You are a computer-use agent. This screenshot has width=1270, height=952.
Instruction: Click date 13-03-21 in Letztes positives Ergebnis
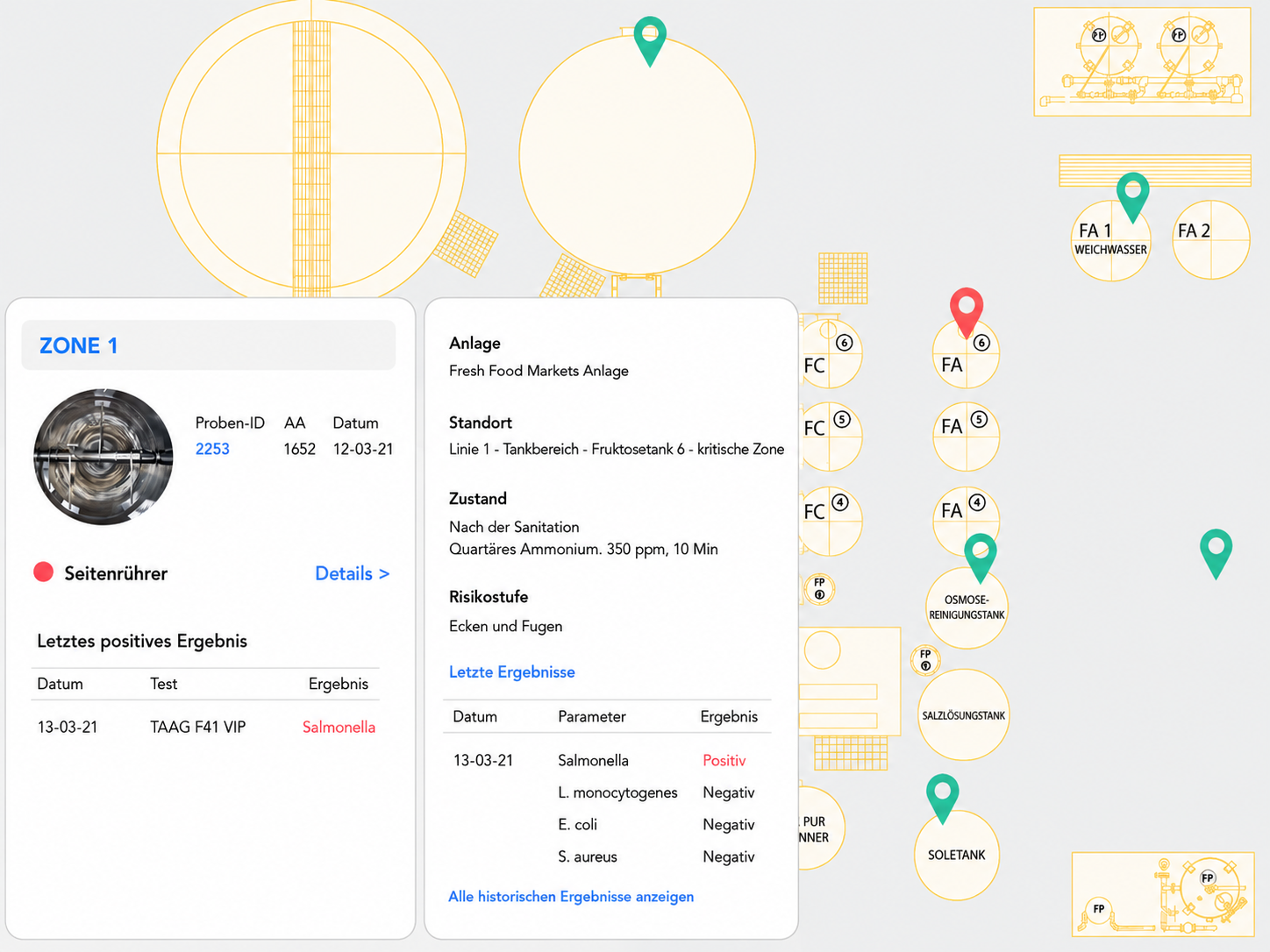68,727
